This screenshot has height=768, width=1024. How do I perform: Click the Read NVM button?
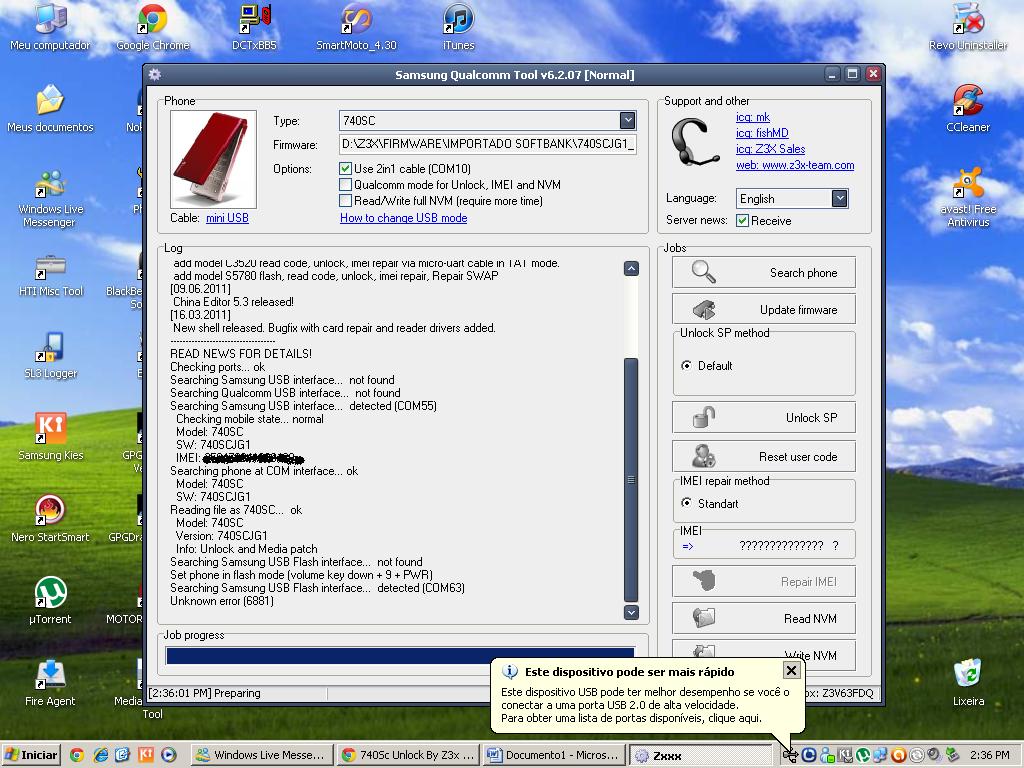[763, 618]
